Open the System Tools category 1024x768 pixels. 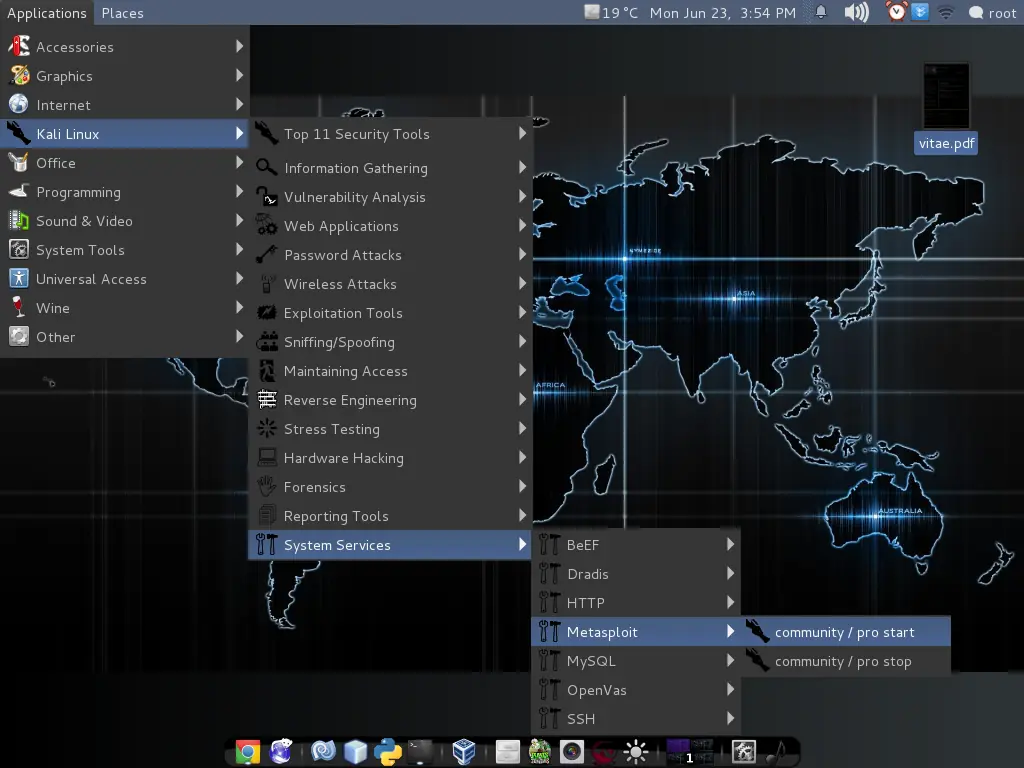[125, 249]
